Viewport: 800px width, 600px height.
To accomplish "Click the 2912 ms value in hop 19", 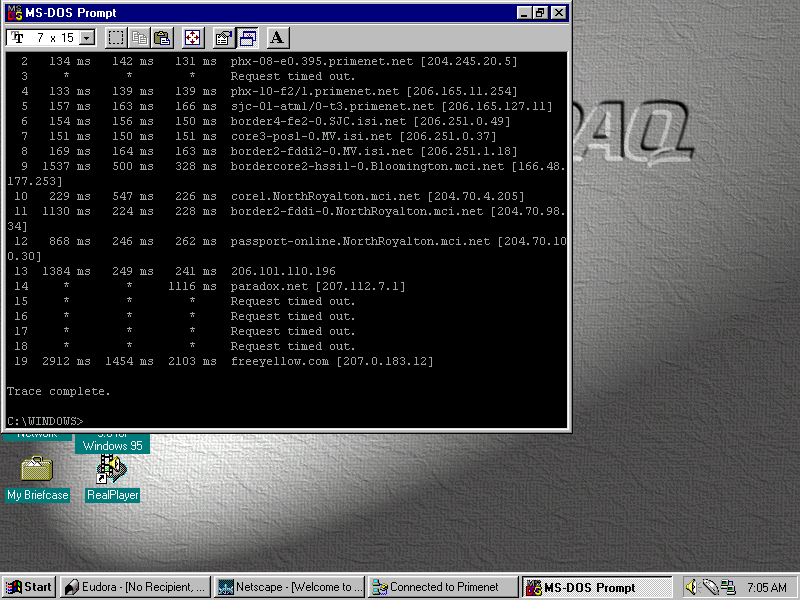I will point(66,361).
